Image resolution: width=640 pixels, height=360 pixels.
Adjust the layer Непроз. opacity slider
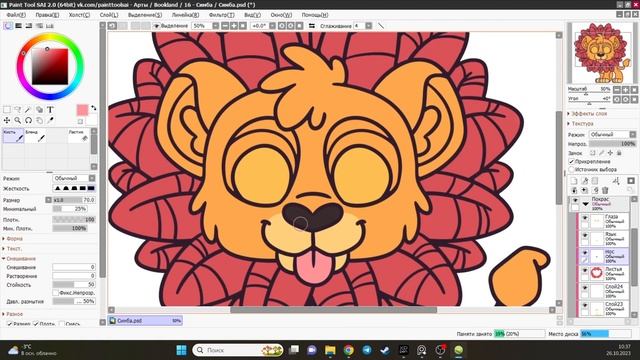click(612, 144)
